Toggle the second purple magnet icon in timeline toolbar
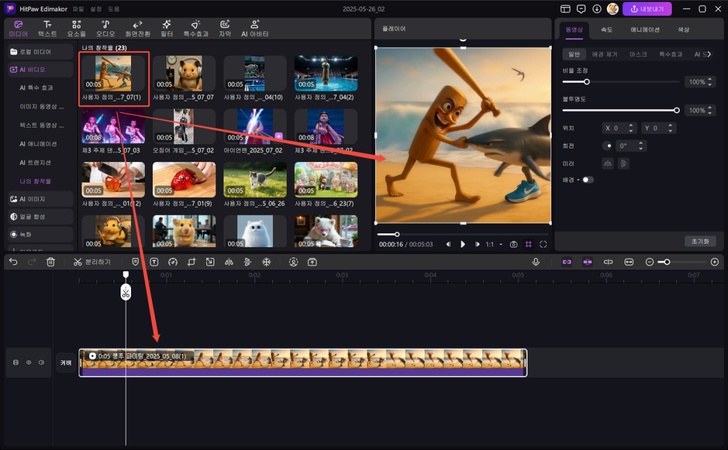Viewport: 728px width, 450px height. [587, 262]
